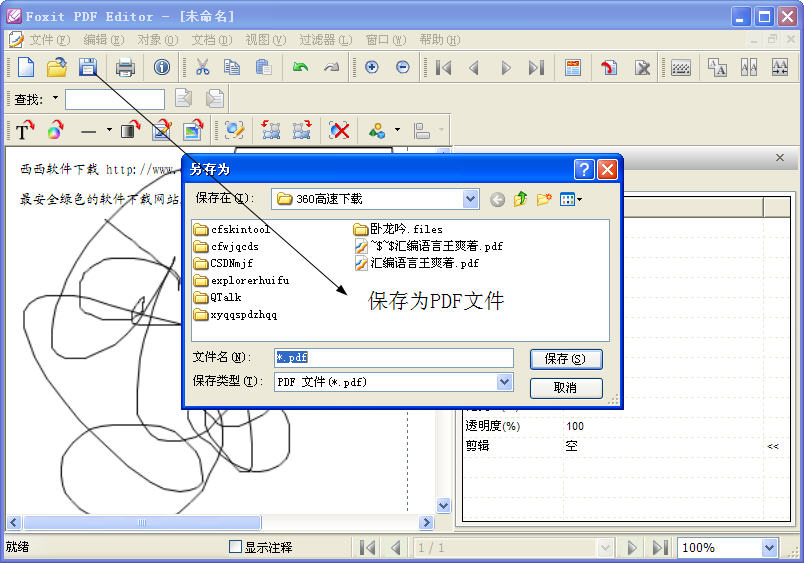The height and width of the screenshot is (563, 804).
Task: Click the vertical scrollbar down arrow
Action: (444, 505)
